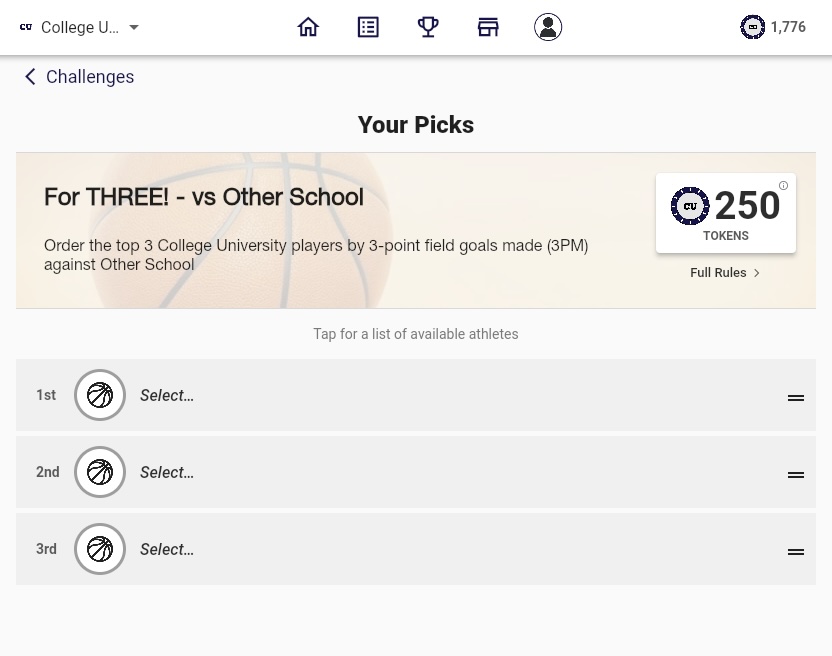Click the 1,776 token balance
The height and width of the screenshot is (656, 832).
(x=788, y=27)
